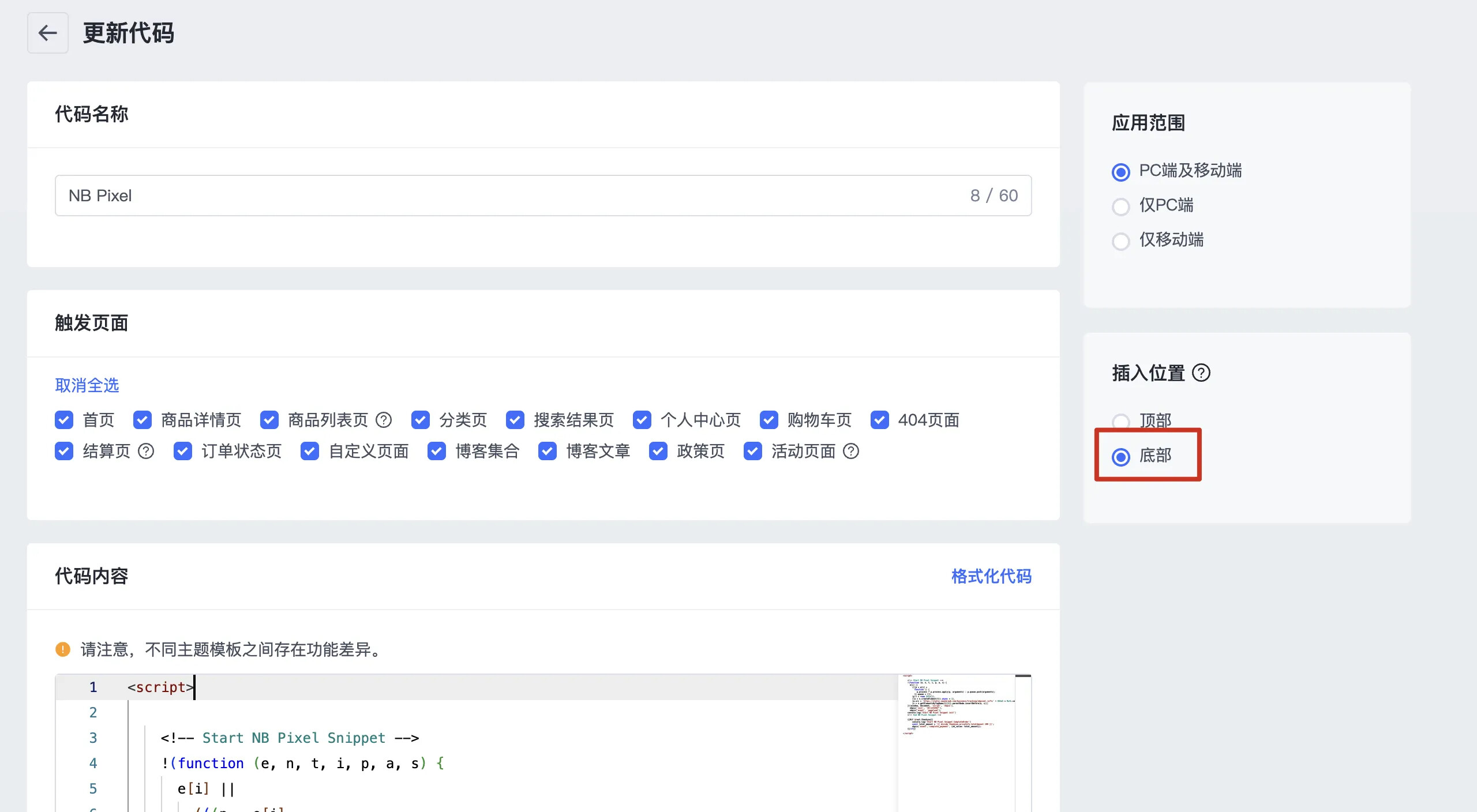This screenshot has height=812, width=1477.
Task: Click the 取消全选 link
Action: [x=87, y=385]
